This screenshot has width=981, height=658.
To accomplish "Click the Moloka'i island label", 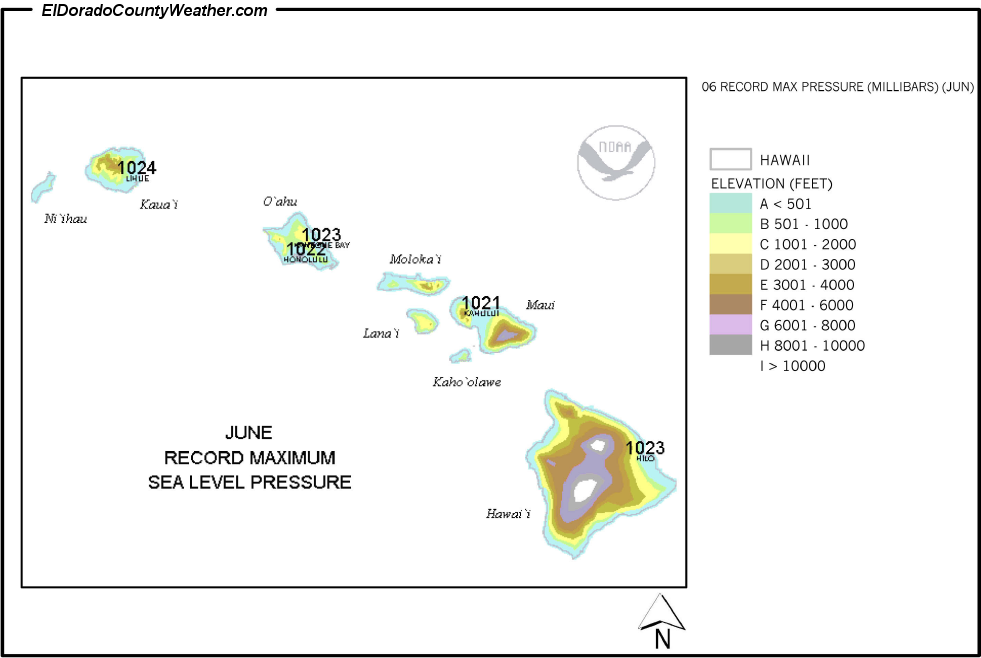I will point(415,259).
